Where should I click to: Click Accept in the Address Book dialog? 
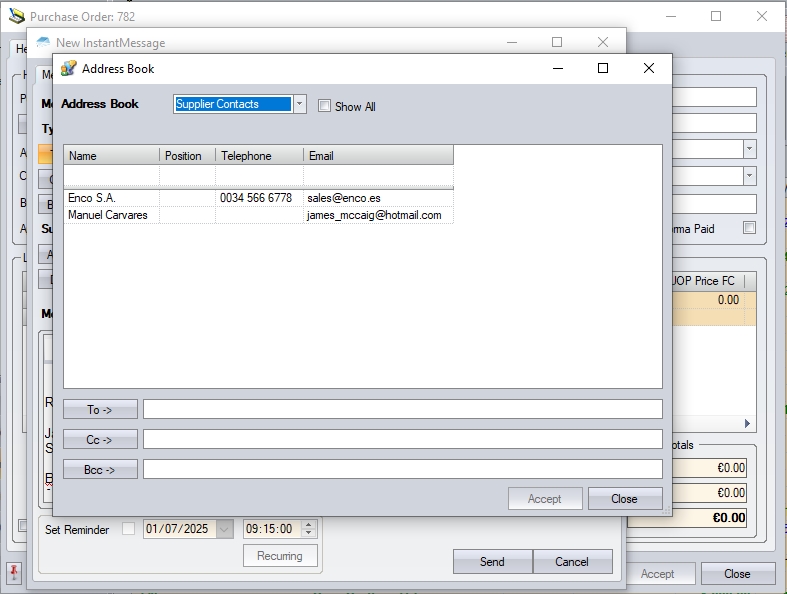[545, 499]
